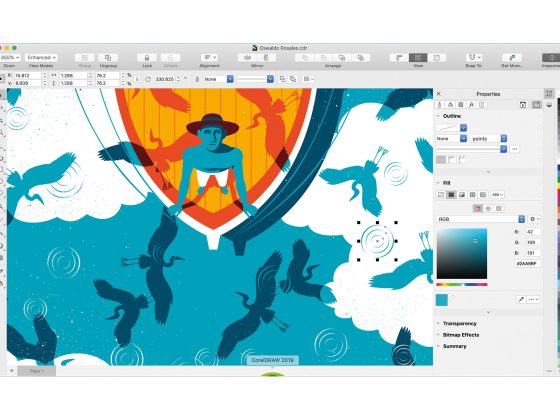Open the Alignment dropdown
560x420 pixels.
[x=209, y=58]
